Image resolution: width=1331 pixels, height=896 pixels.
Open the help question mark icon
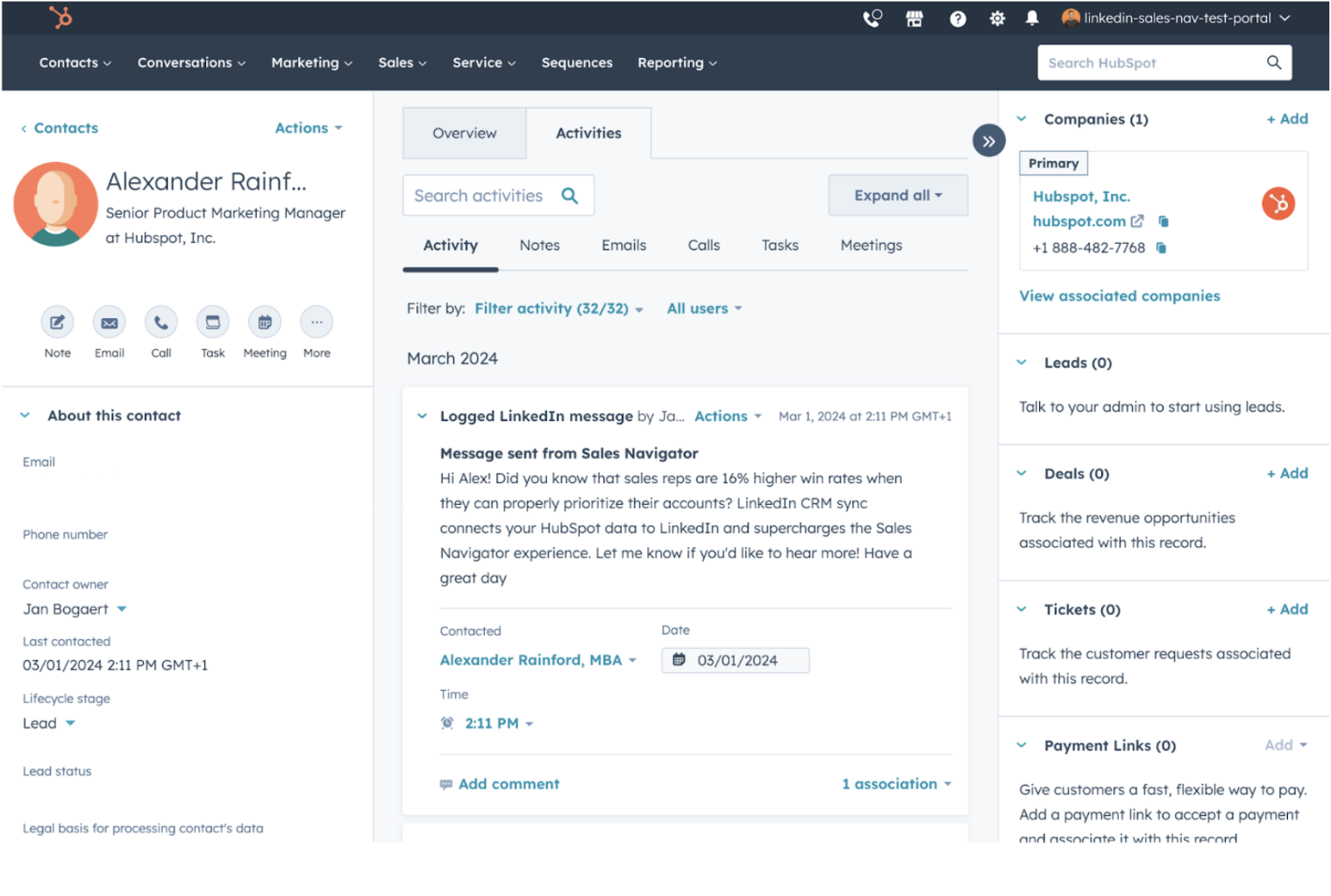(x=957, y=18)
